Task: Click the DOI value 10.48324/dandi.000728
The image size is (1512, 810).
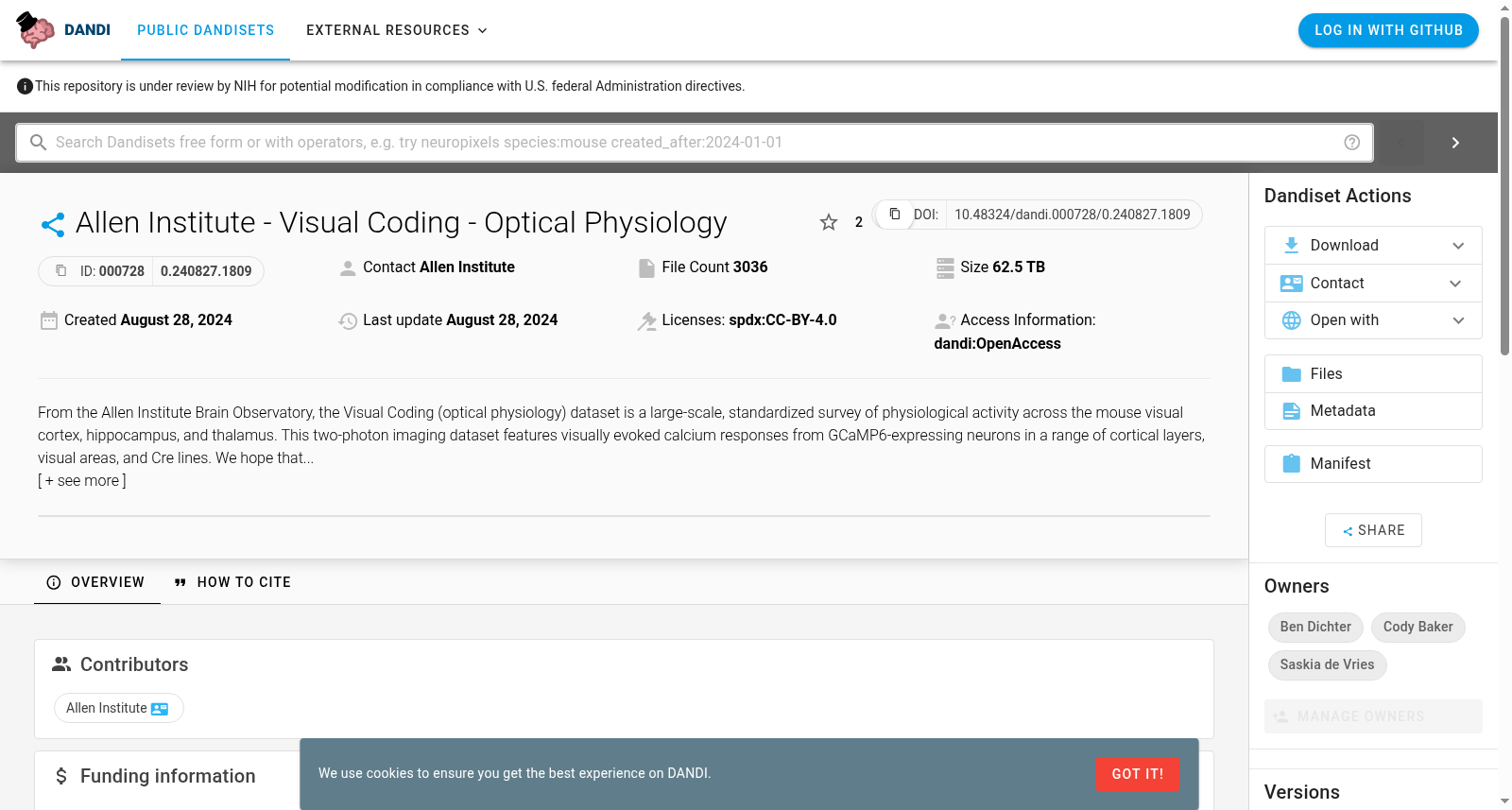Action: point(1072,215)
